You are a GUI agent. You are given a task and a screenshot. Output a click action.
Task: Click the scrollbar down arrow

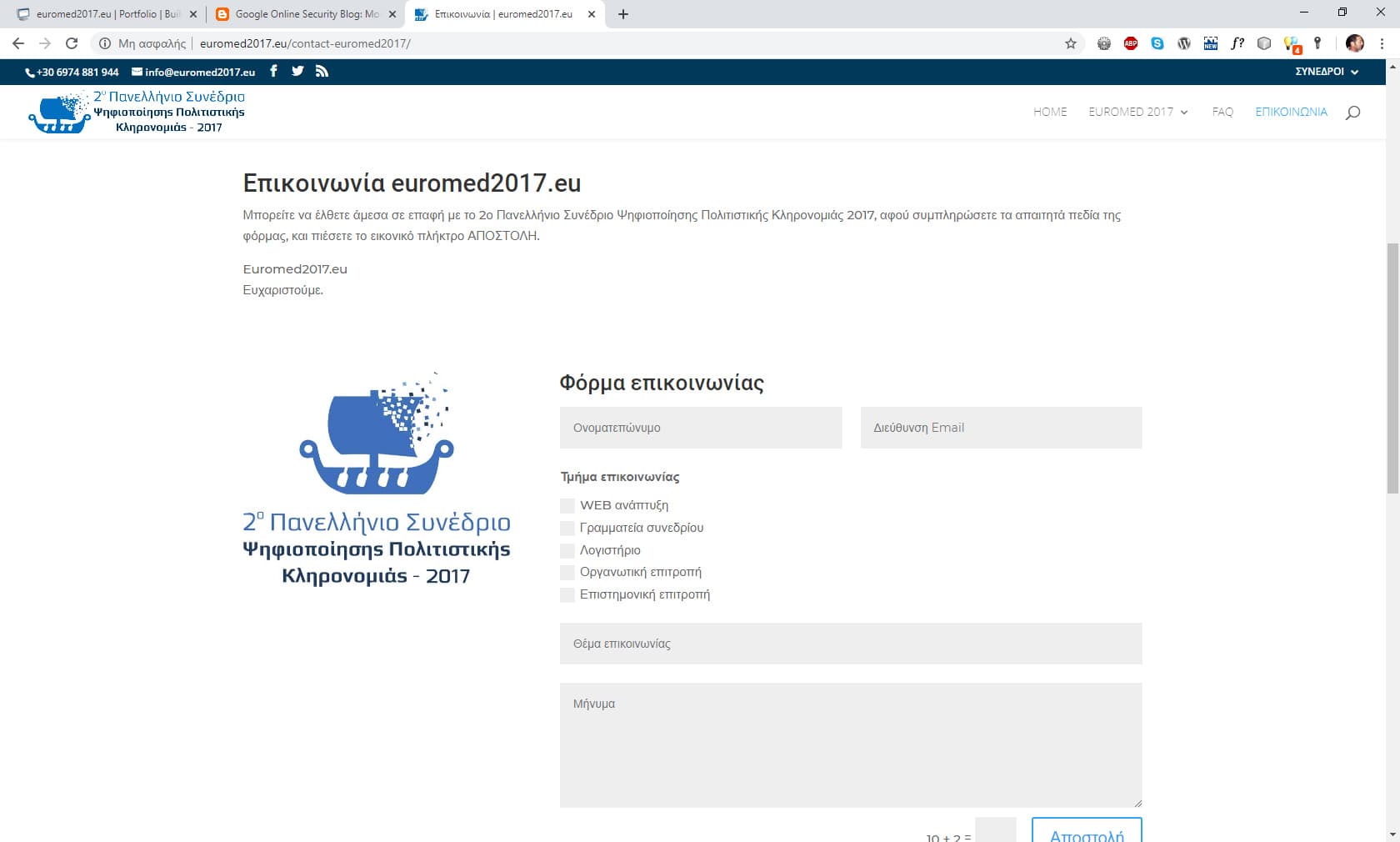[x=1392, y=834]
